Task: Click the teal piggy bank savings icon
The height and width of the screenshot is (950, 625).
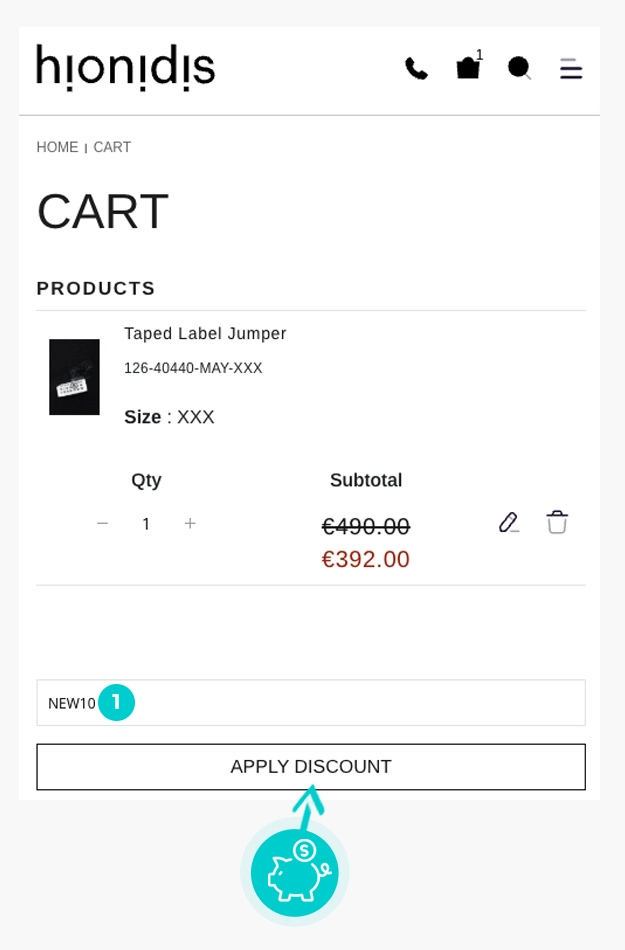Action: pyautogui.click(x=295, y=873)
